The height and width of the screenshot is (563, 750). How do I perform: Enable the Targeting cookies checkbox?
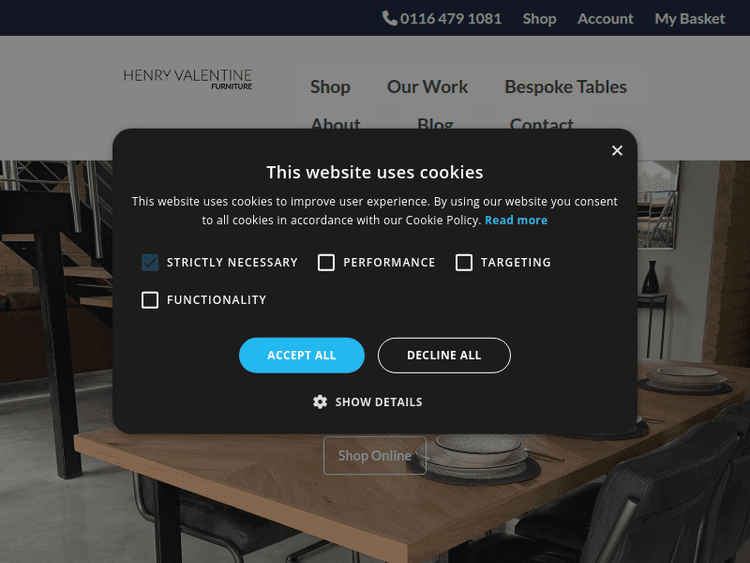[x=464, y=262]
